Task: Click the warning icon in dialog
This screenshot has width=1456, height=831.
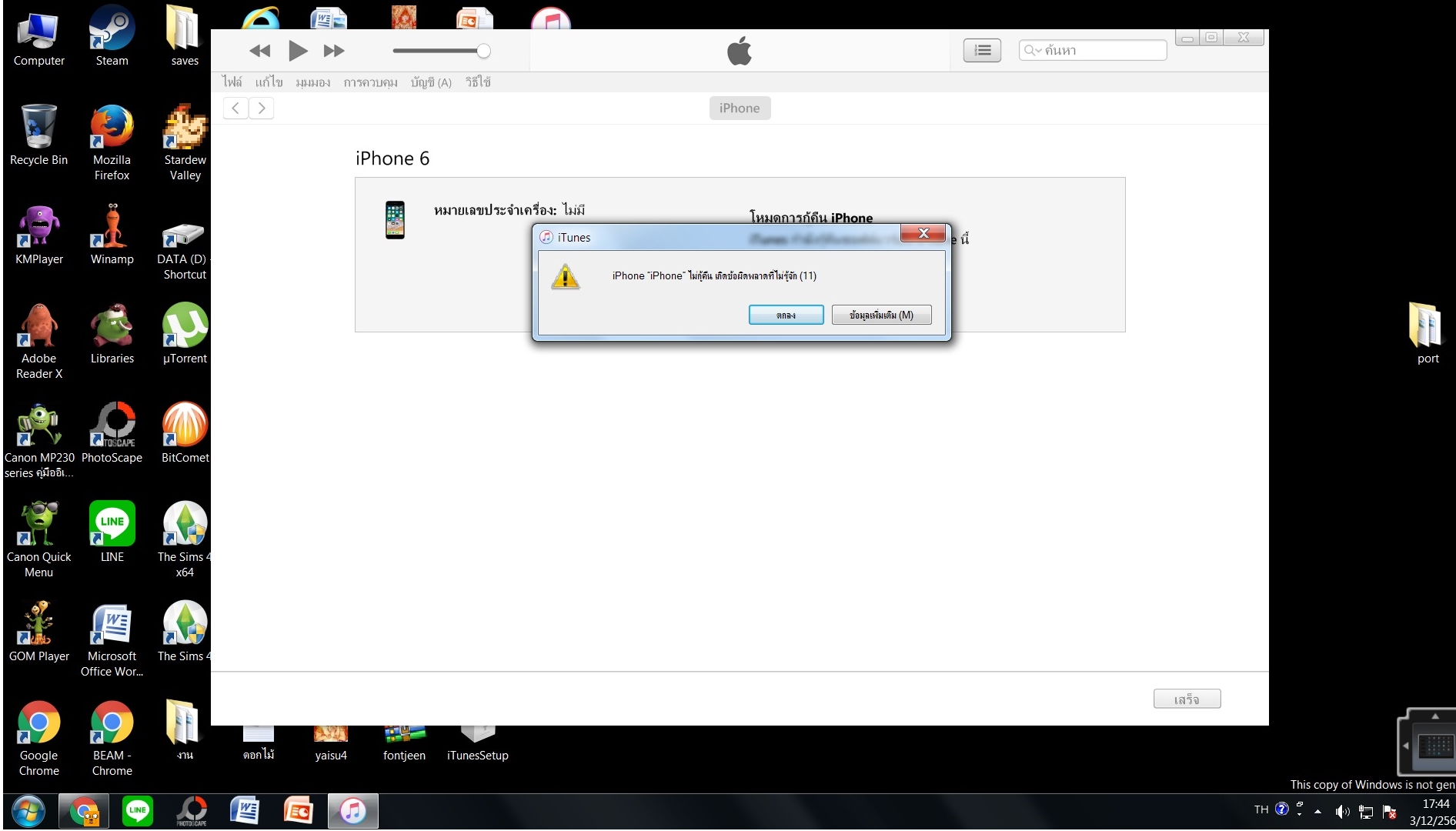Action: point(566,276)
